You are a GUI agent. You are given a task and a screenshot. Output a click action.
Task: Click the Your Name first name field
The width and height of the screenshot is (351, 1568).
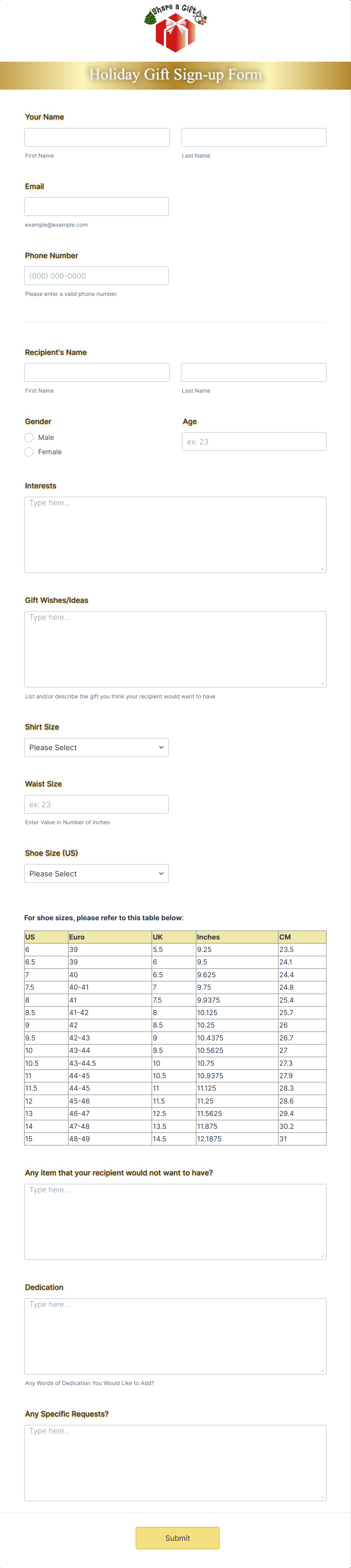click(96, 137)
